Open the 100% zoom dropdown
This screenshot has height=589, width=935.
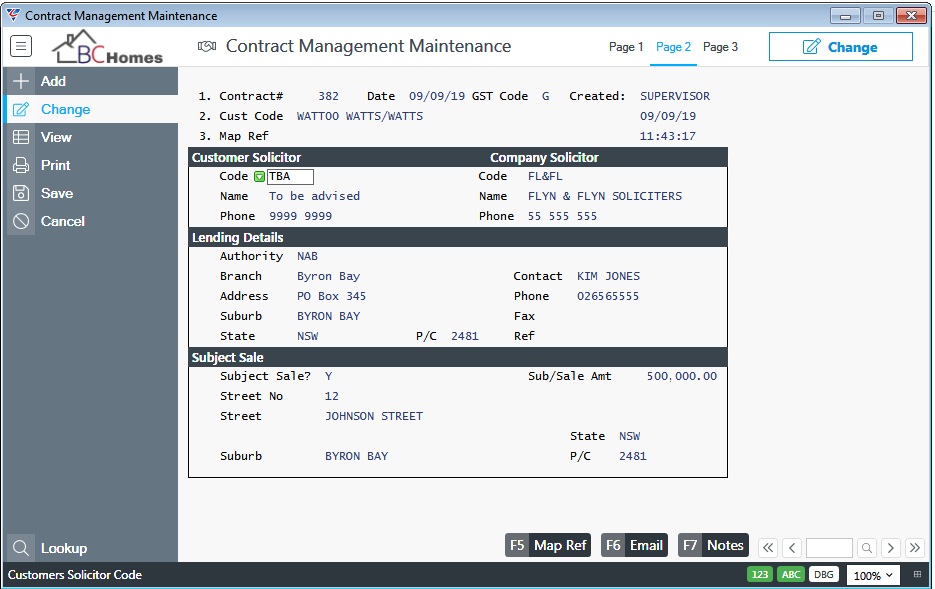click(x=873, y=575)
